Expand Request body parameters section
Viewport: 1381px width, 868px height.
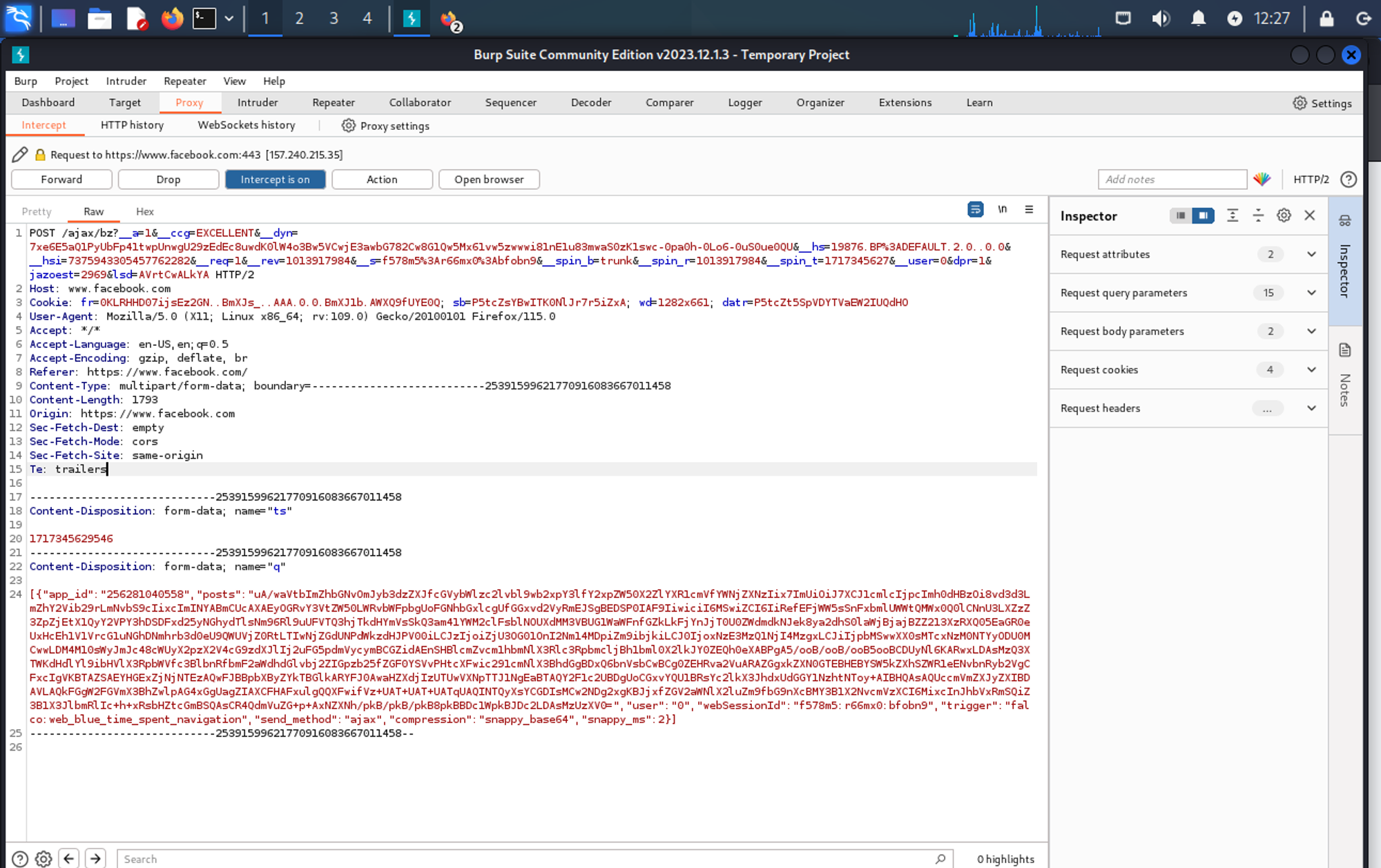tap(1188, 331)
